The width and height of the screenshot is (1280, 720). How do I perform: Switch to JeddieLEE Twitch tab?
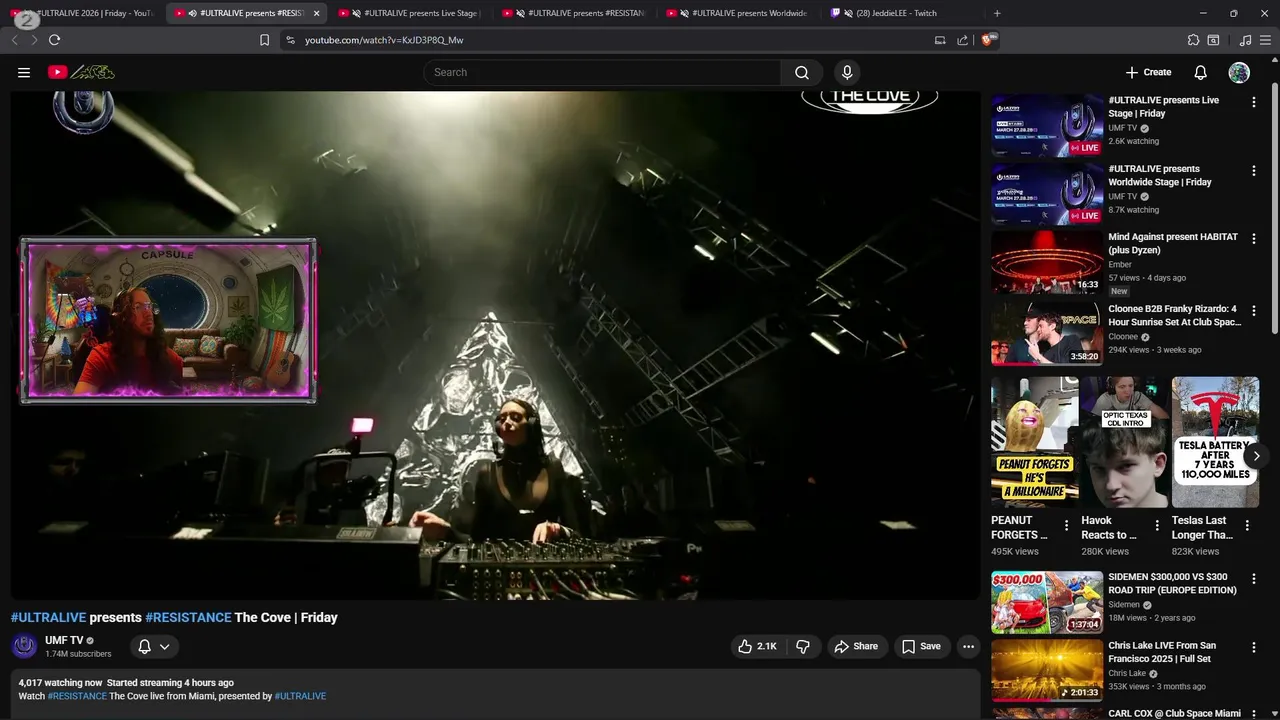[x=900, y=13]
